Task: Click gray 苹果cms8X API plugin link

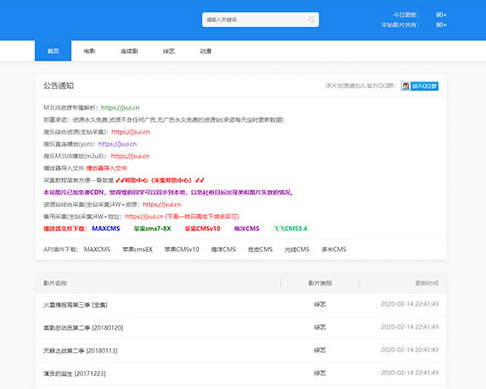Action: tap(137, 249)
